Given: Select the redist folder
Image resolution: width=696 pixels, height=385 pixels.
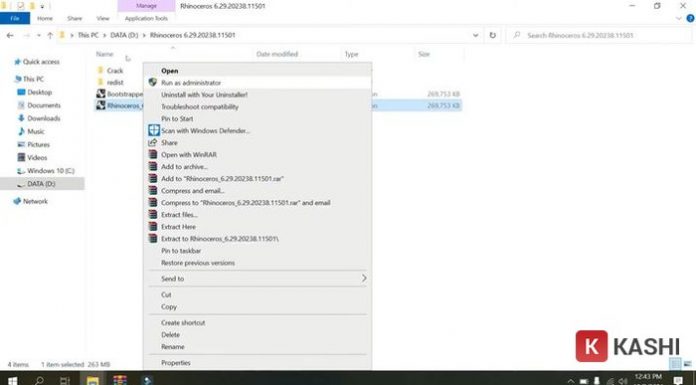Looking at the screenshot, I should coord(115,82).
